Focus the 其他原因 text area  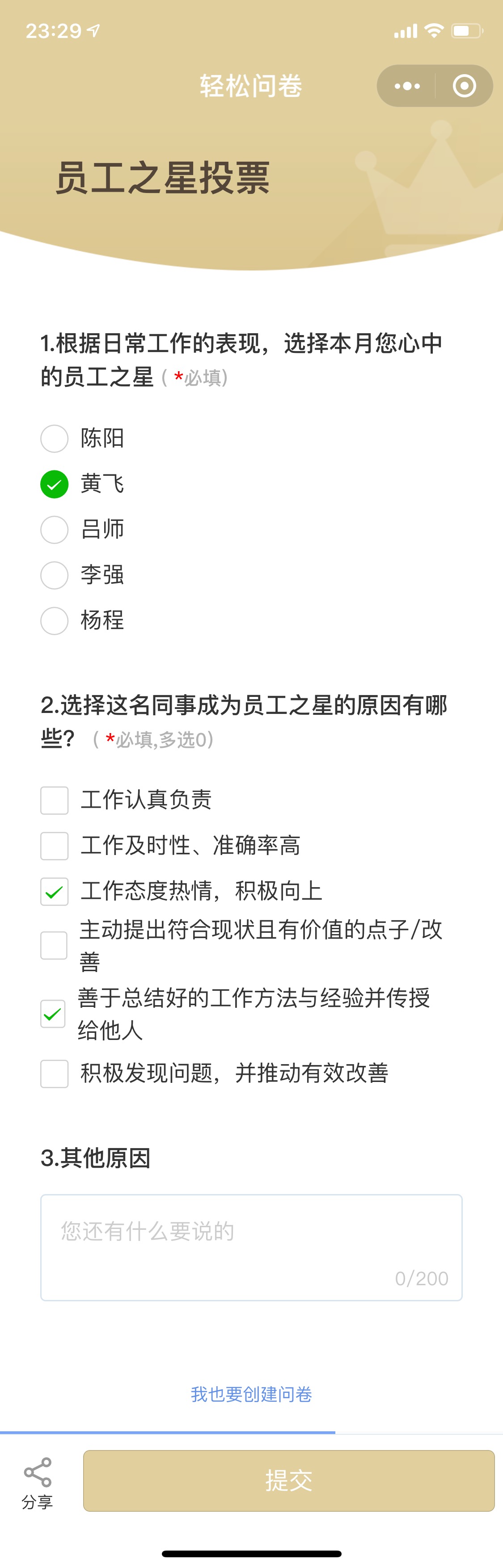tap(251, 1247)
